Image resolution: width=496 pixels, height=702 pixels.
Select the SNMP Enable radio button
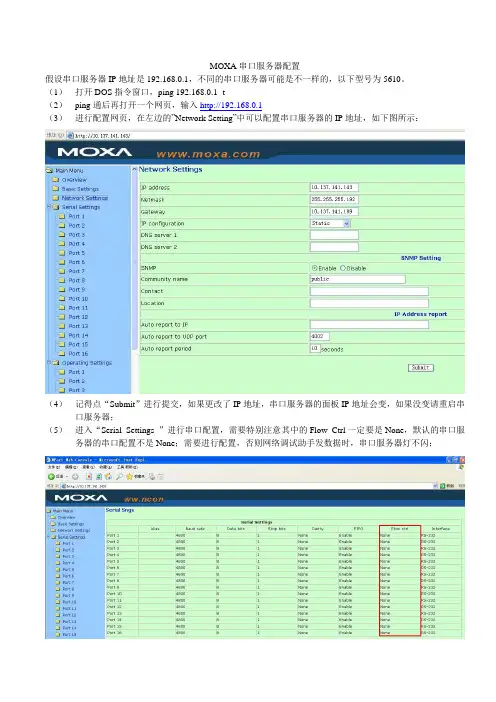point(315,268)
